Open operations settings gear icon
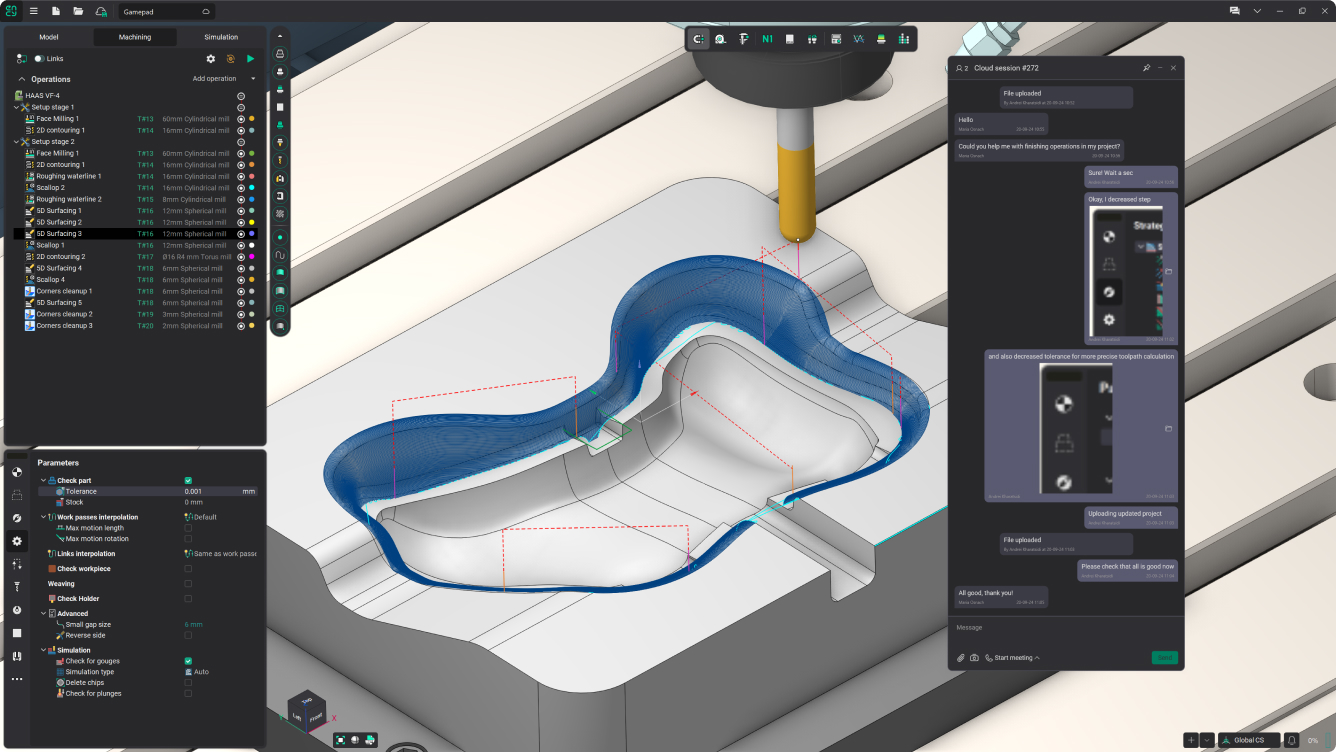The image size is (1336, 752). (x=211, y=59)
